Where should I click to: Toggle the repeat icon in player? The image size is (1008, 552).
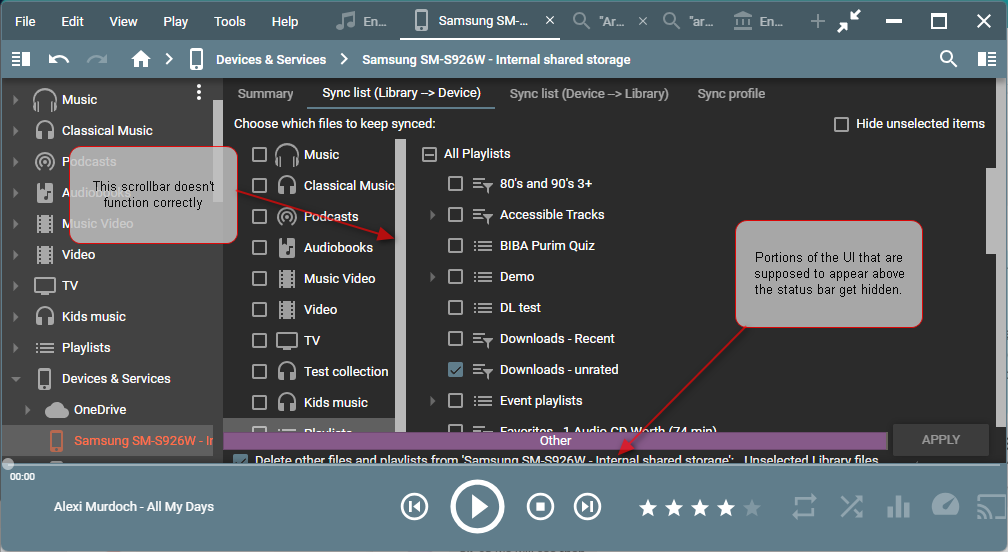tap(804, 507)
